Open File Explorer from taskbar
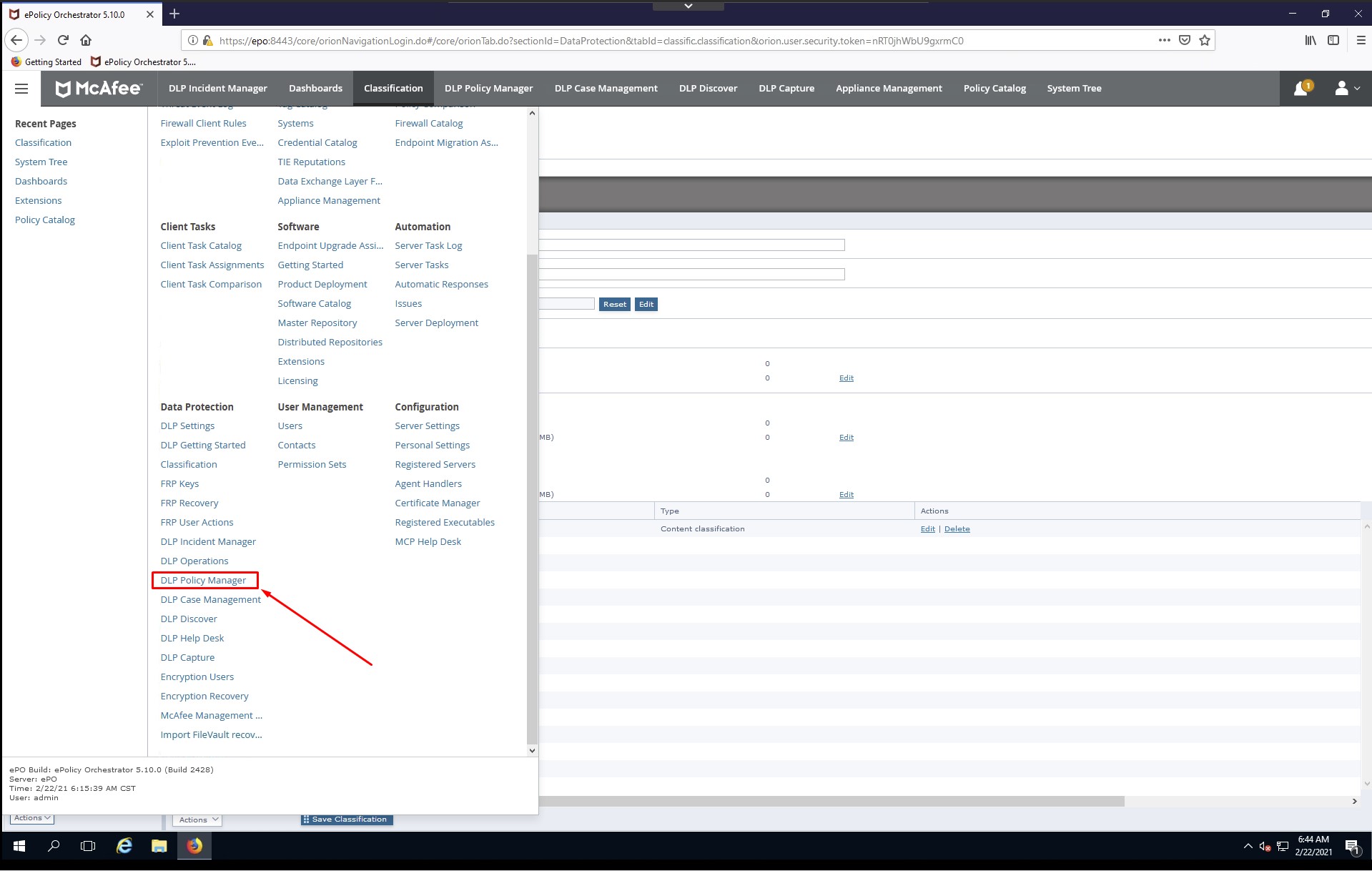The image size is (1372, 871). 159,846
